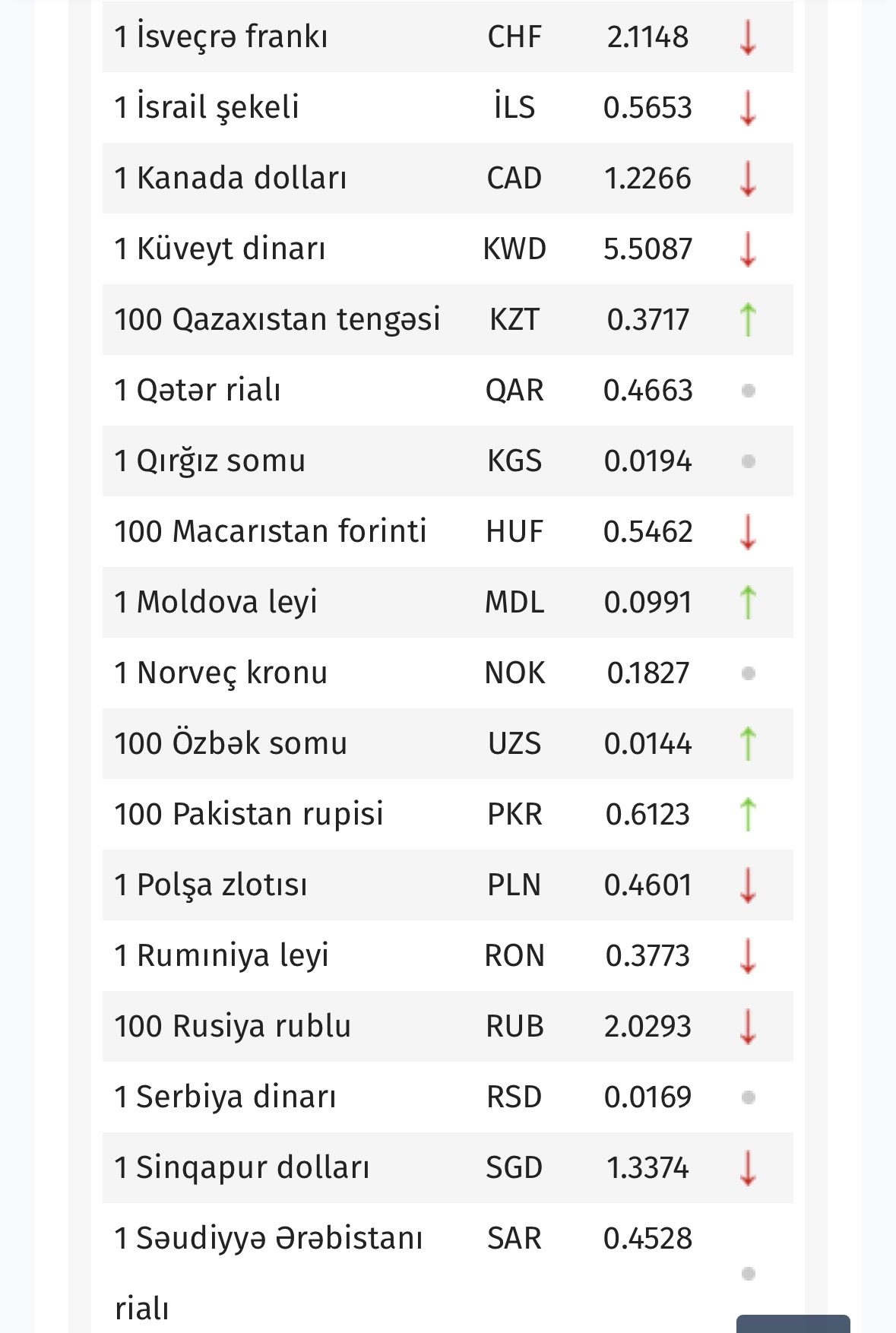
Task: Click the green up arrow for MDL
Action: pos(748,602)
